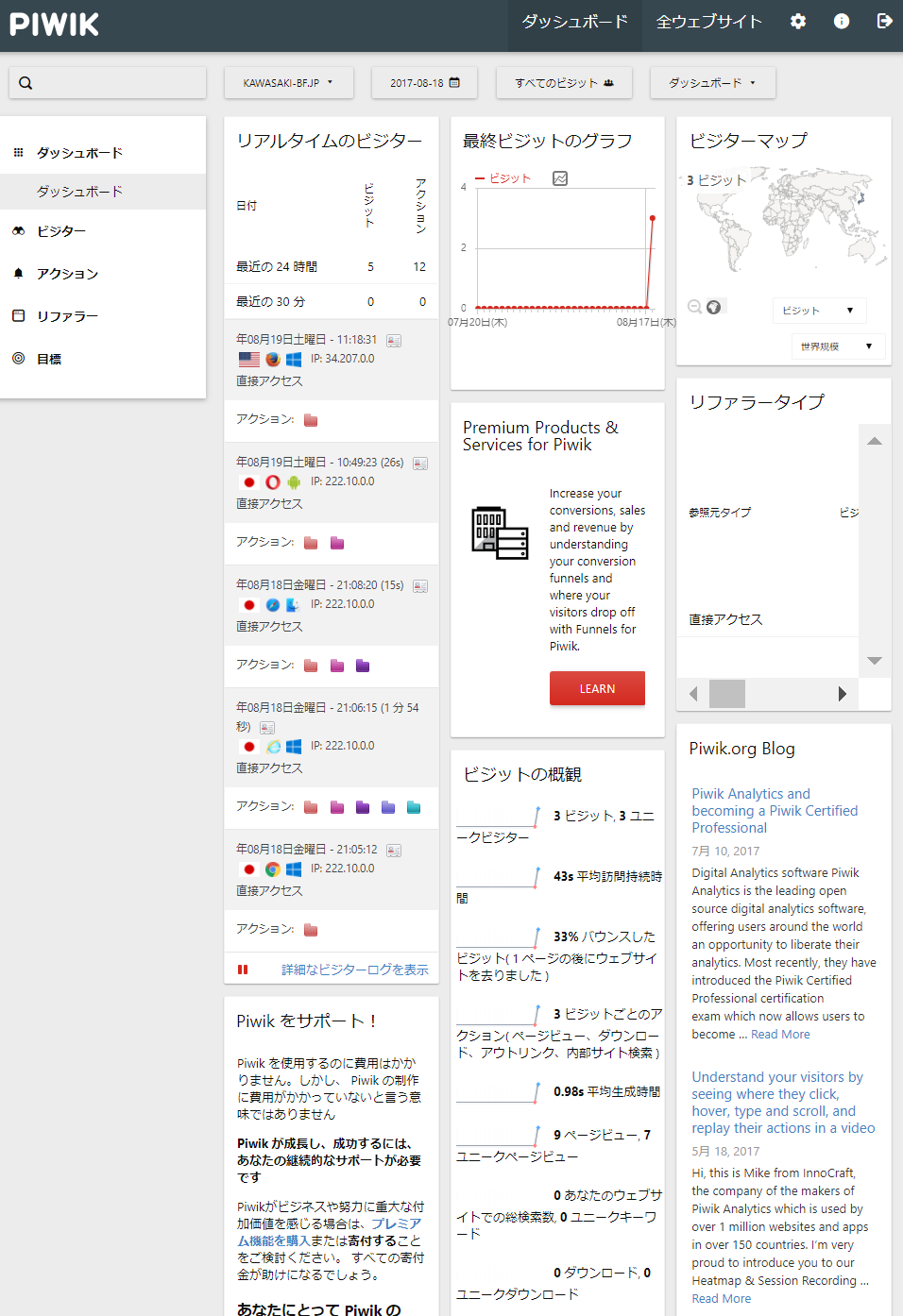The image size is (903, 1316).
Task: Click the referrer widget scroll-left arrow
Action: [x=693, y=694]
